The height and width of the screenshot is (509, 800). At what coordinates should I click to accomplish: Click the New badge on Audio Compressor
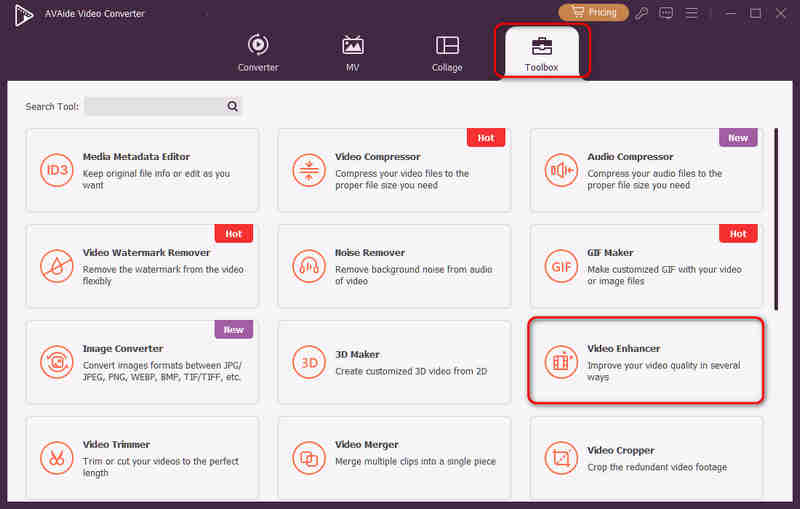pyautogui.click(x=738, y=138)
